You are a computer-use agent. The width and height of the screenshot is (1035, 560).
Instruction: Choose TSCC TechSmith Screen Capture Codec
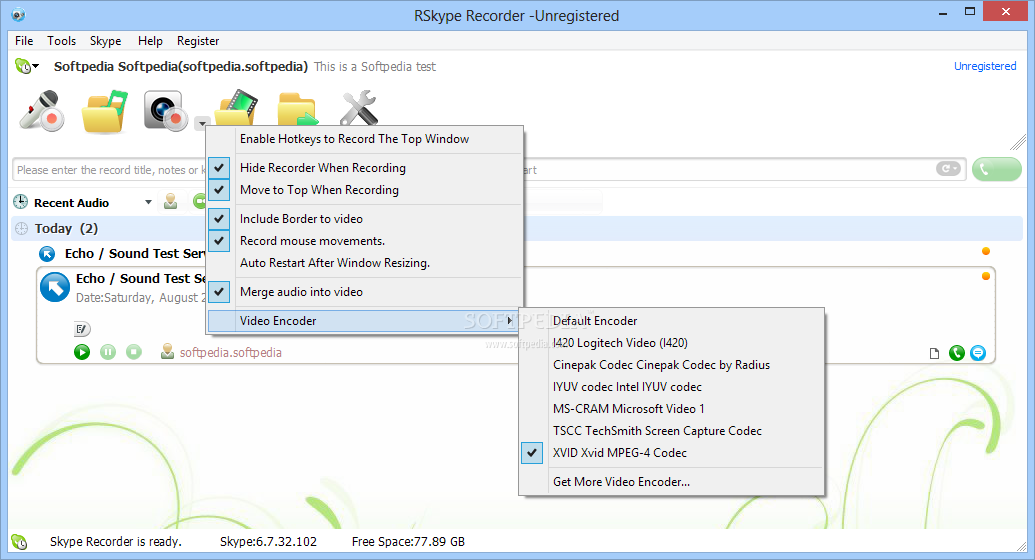tap(672, 431)
